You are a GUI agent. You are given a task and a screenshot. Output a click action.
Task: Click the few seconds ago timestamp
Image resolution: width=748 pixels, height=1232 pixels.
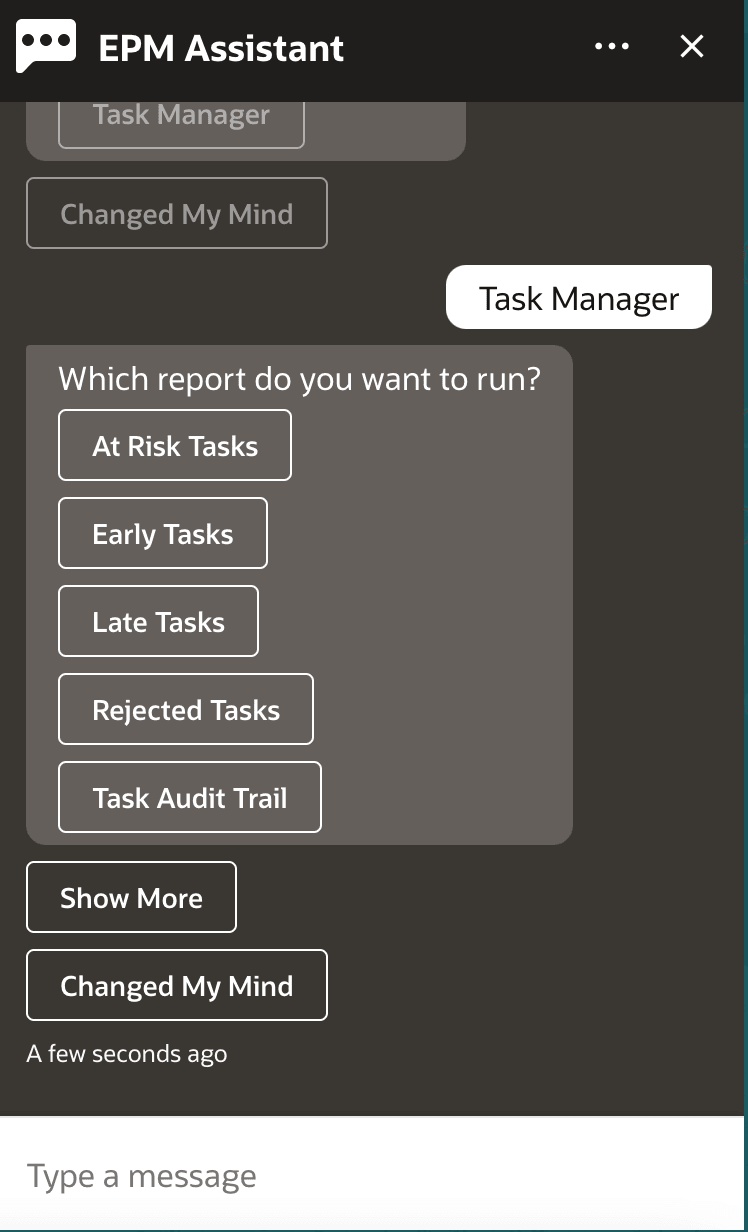tap(127, 1053)
